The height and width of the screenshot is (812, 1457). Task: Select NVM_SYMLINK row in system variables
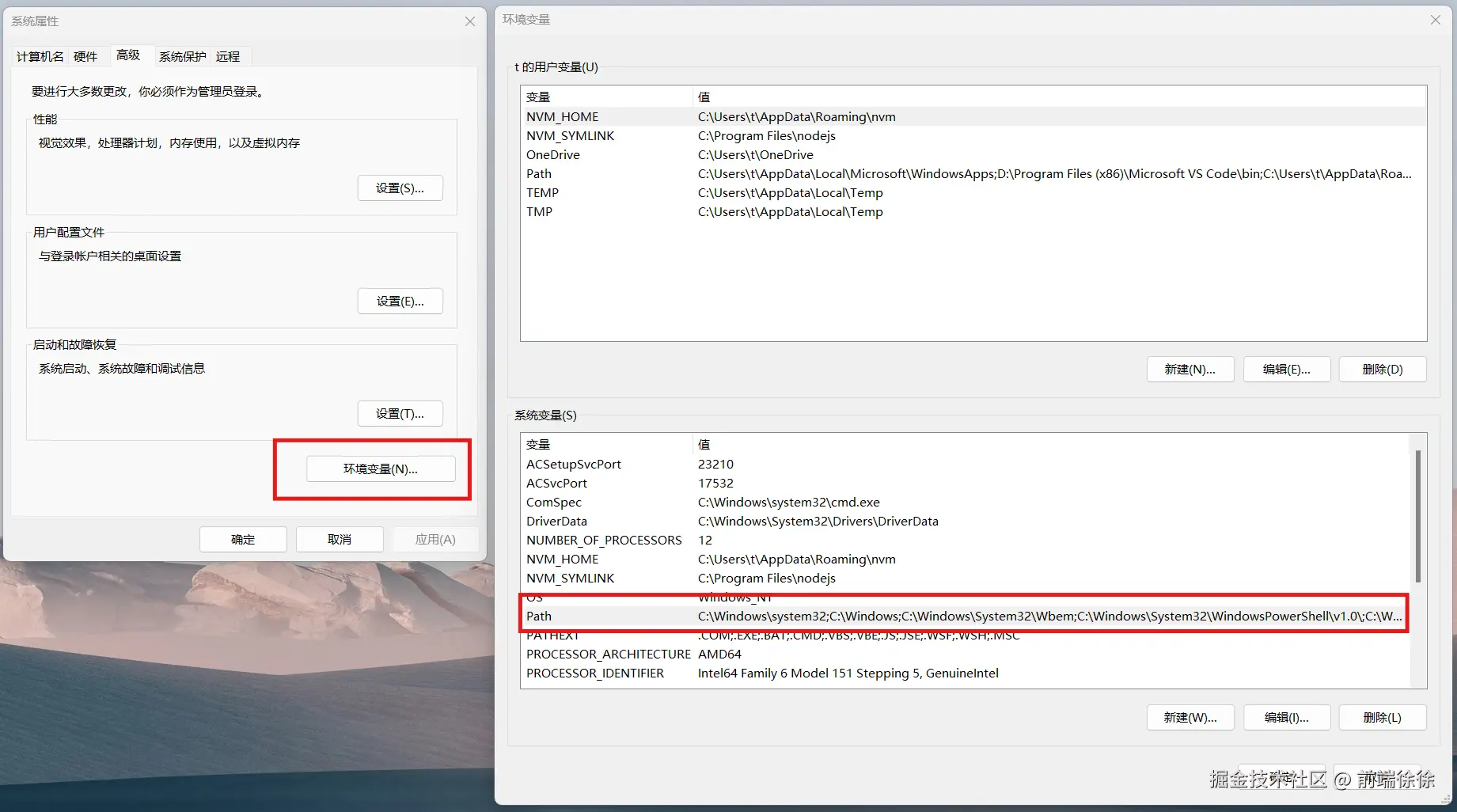coord(966,579)
